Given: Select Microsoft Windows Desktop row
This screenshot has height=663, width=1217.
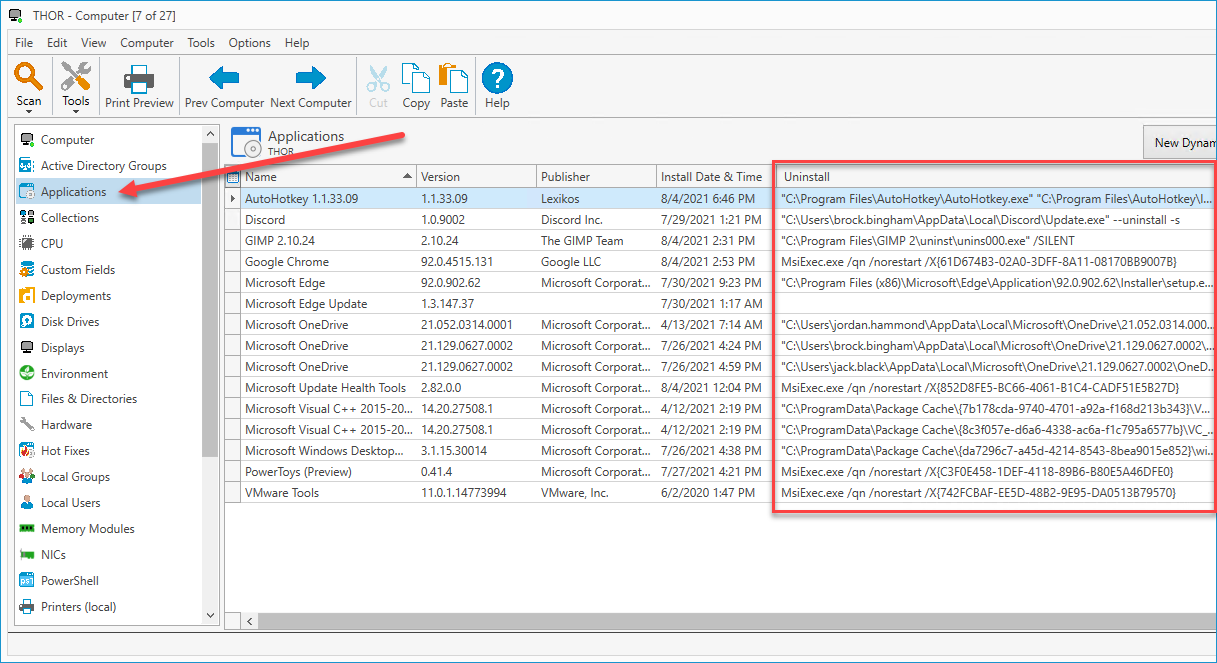Looking at the screenshot, I should tap(721, 451).
